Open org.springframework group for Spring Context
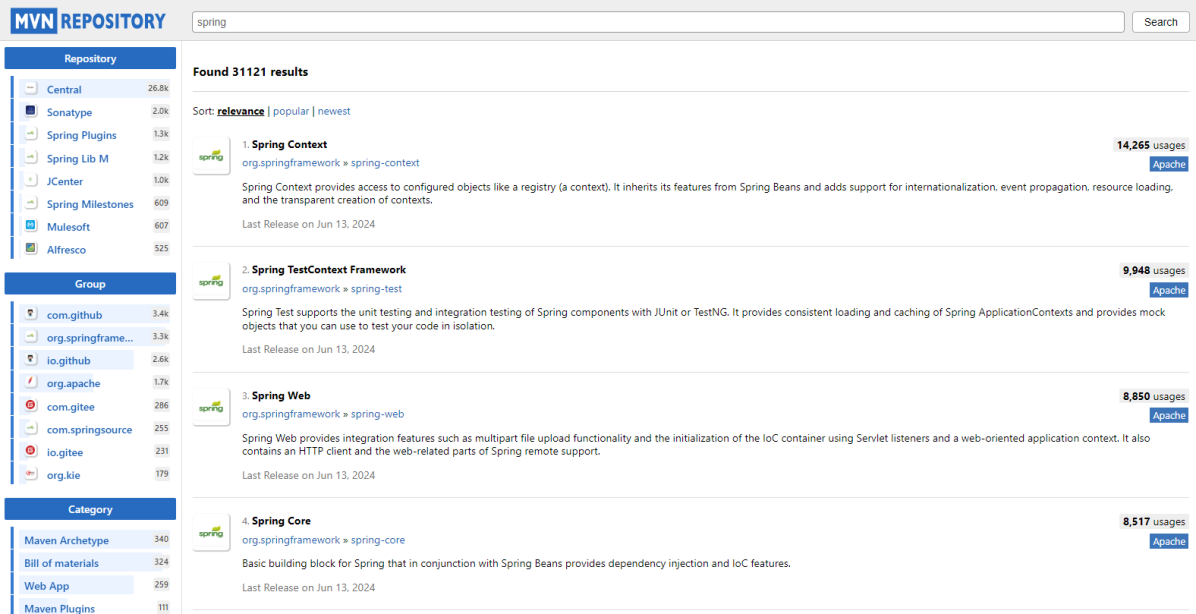 tap(291, 163)
